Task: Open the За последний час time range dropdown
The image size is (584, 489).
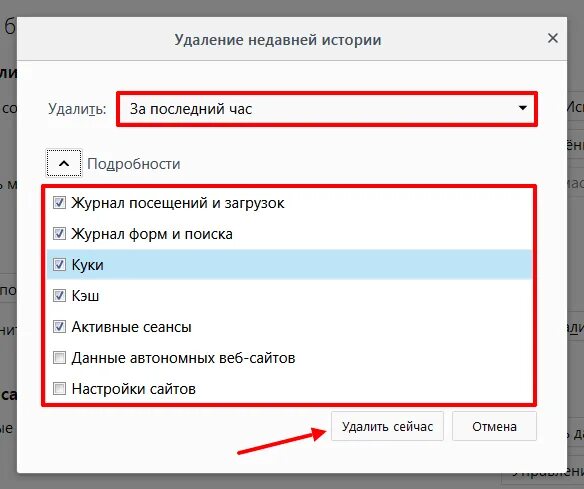Action: (327, 109)
